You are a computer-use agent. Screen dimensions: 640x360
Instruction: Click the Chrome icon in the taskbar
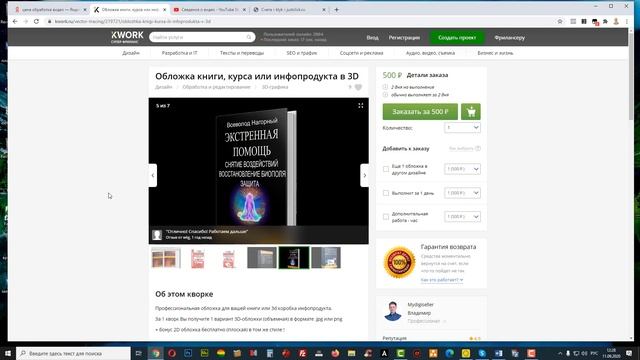click(x=156, y=353)
